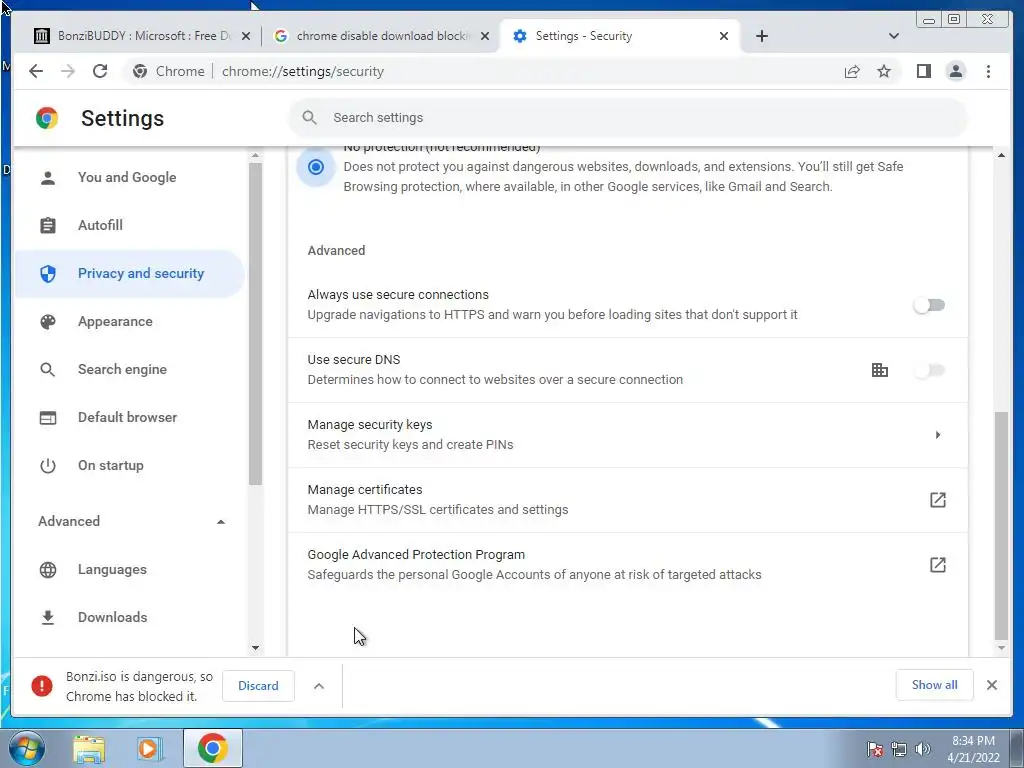The image size is (1024, 768).
Task: Open the profile avatar menu
Action: point(955,71)
